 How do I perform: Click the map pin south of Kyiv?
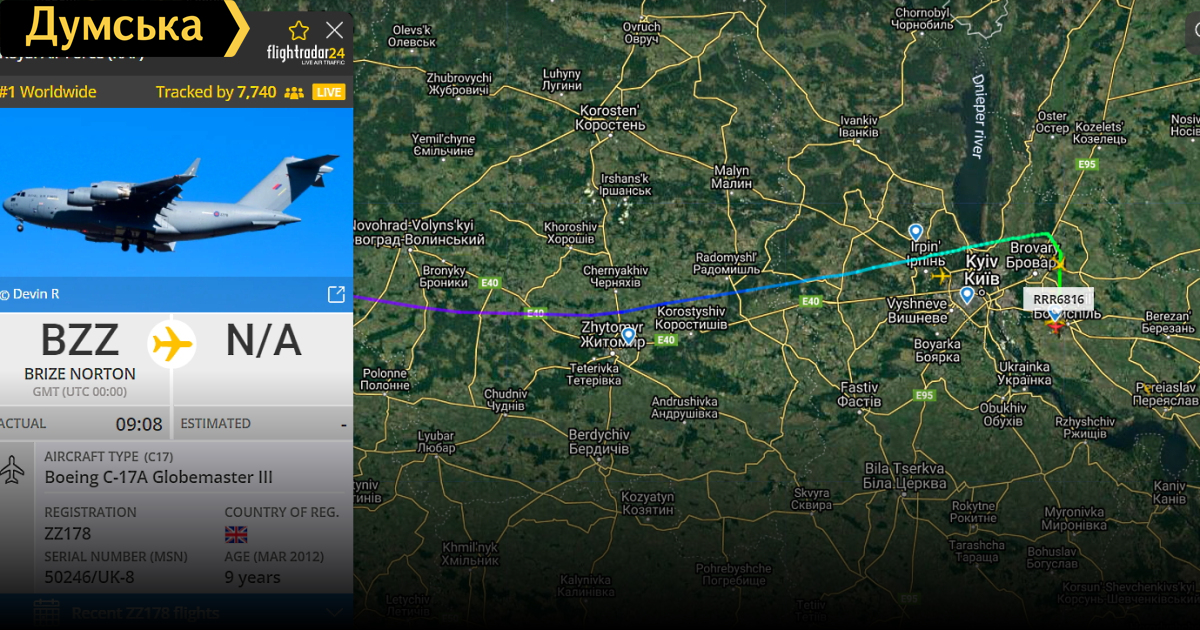click(x=967, y=295)
